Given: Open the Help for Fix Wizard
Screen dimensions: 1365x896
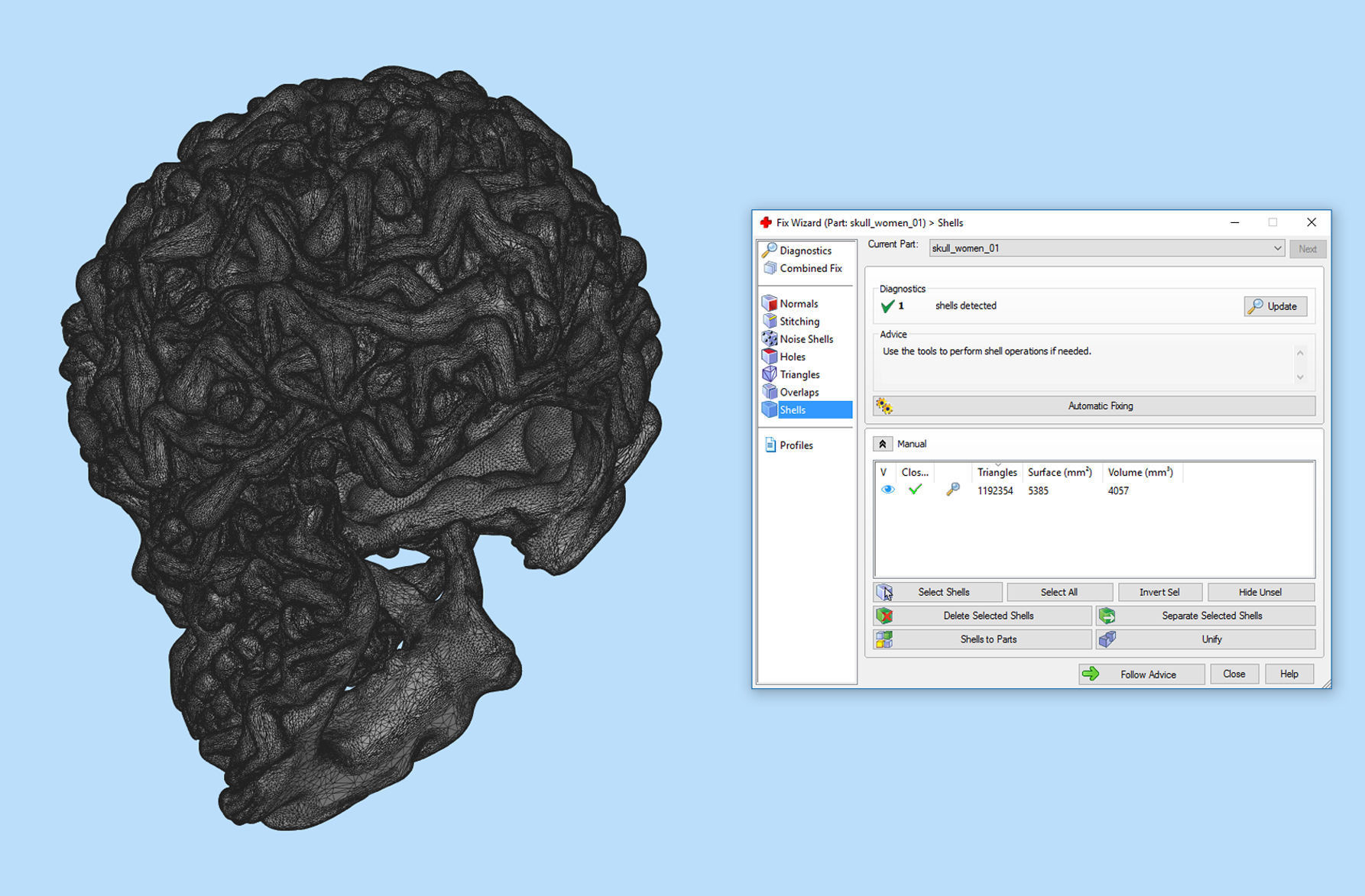Looking at the screenshot, I should 1289,674.
